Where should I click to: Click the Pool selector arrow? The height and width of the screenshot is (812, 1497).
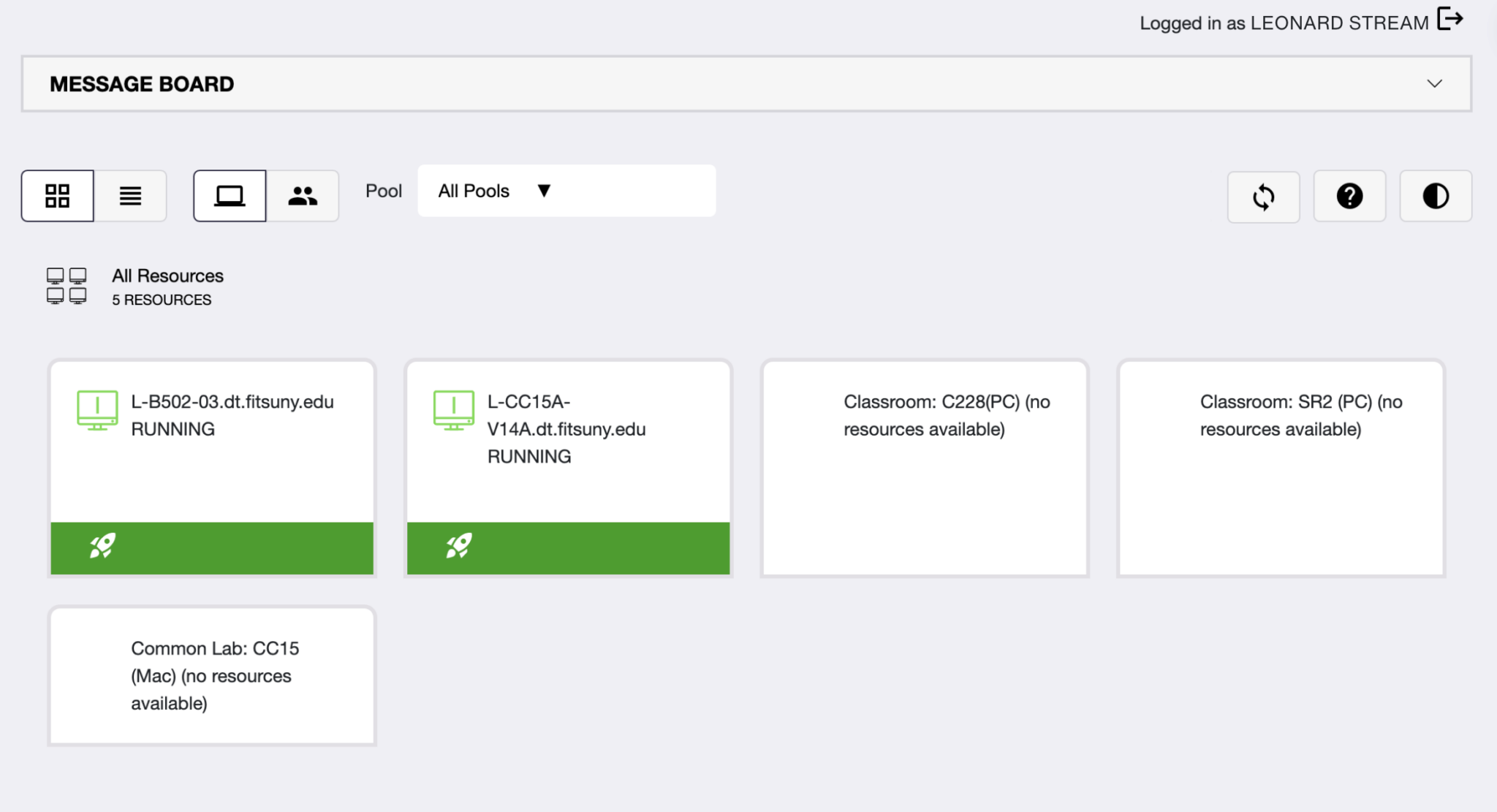pos(545,191)
